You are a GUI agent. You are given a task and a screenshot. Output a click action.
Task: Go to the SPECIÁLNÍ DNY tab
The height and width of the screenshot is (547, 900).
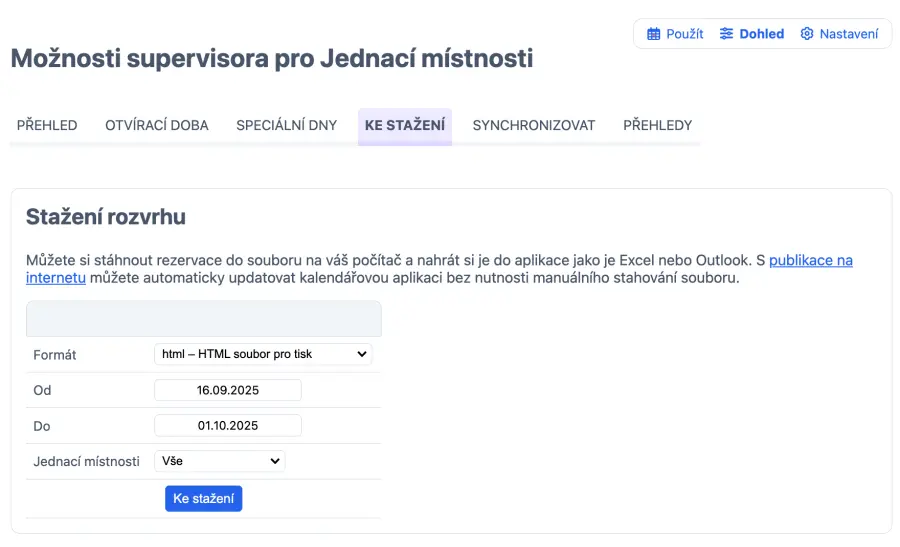[x=286, y=126]
